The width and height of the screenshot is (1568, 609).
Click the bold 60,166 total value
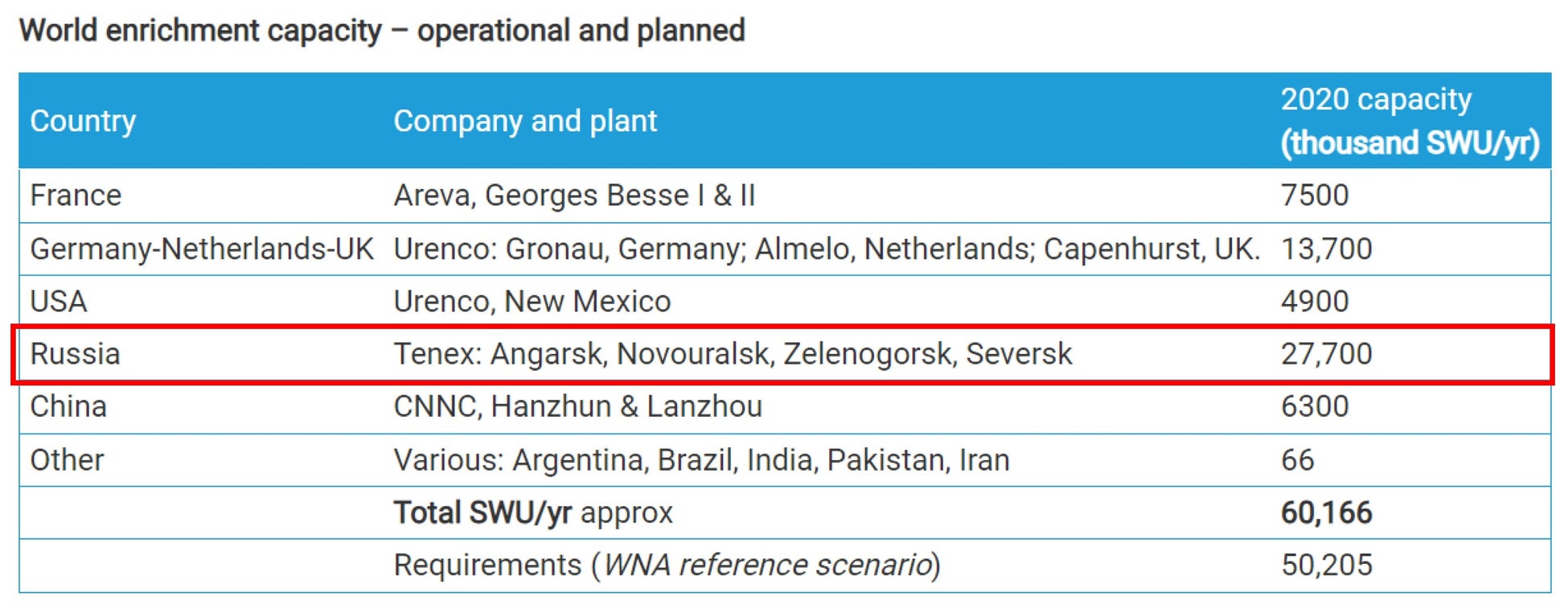point(1326,512)
